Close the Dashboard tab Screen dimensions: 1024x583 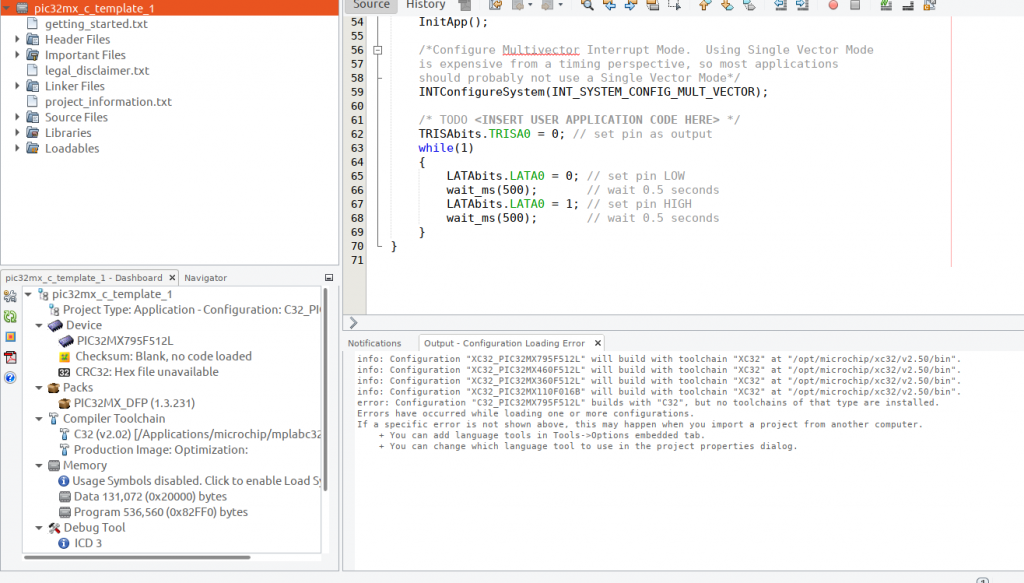[172, 277]
